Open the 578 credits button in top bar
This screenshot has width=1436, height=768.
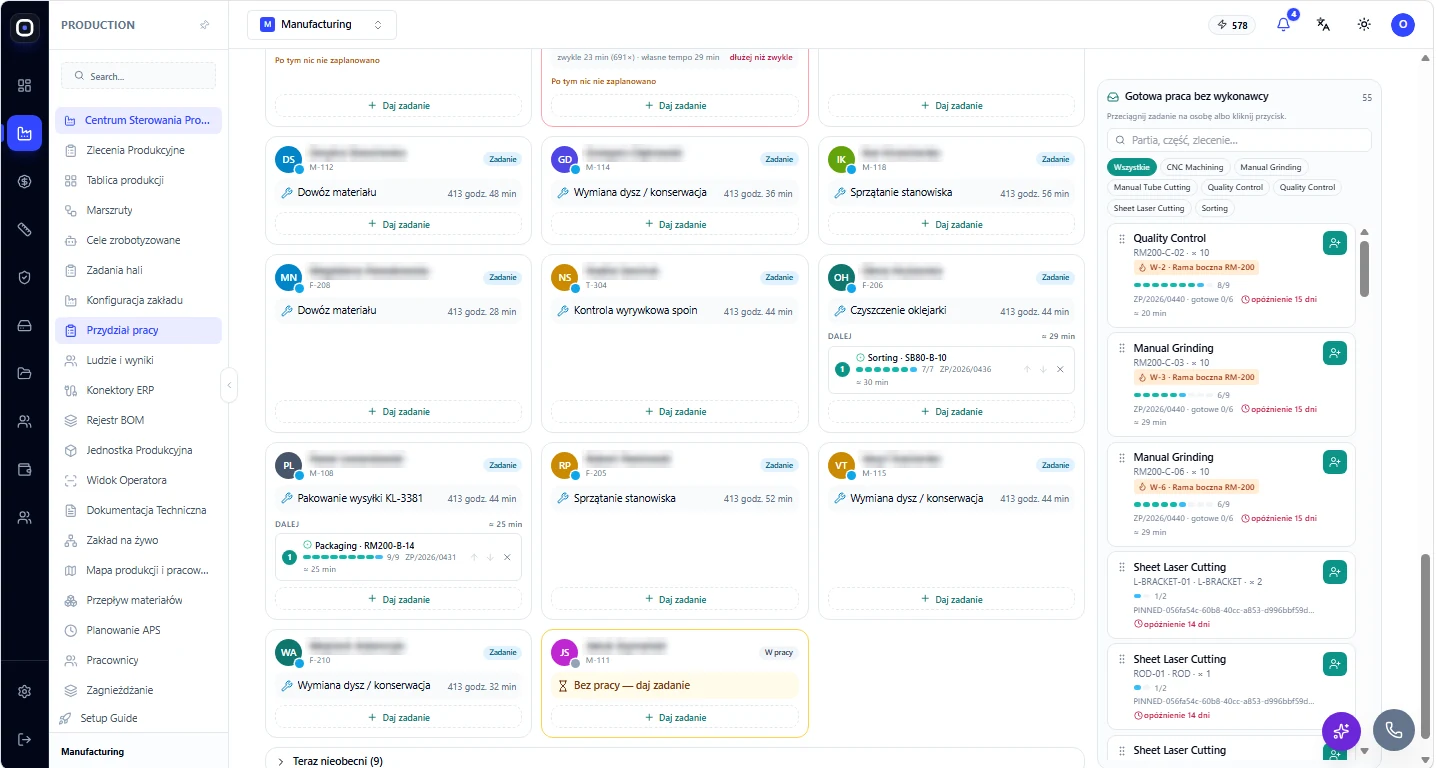[x=1232, y=25]
